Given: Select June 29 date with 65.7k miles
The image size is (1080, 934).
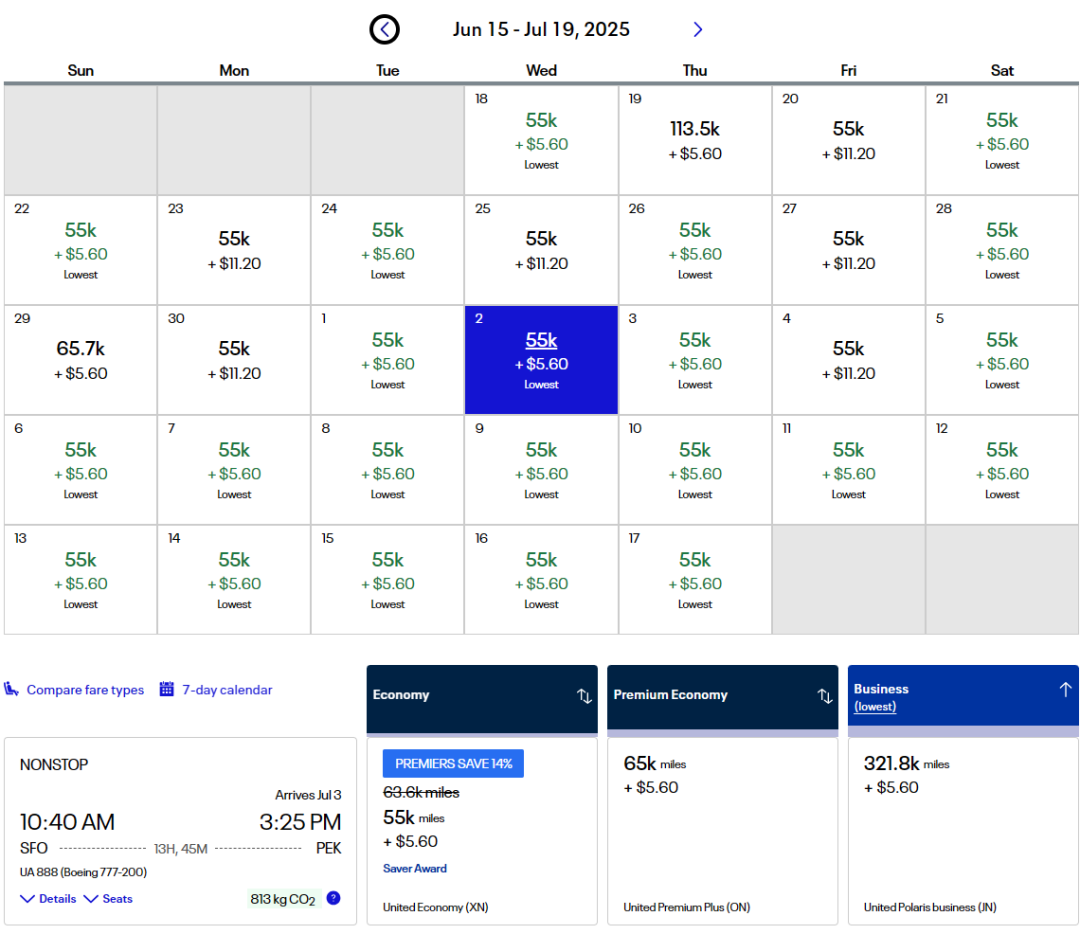Looking at the screenshot, I should pyautogui.click(x=81, y=360).
